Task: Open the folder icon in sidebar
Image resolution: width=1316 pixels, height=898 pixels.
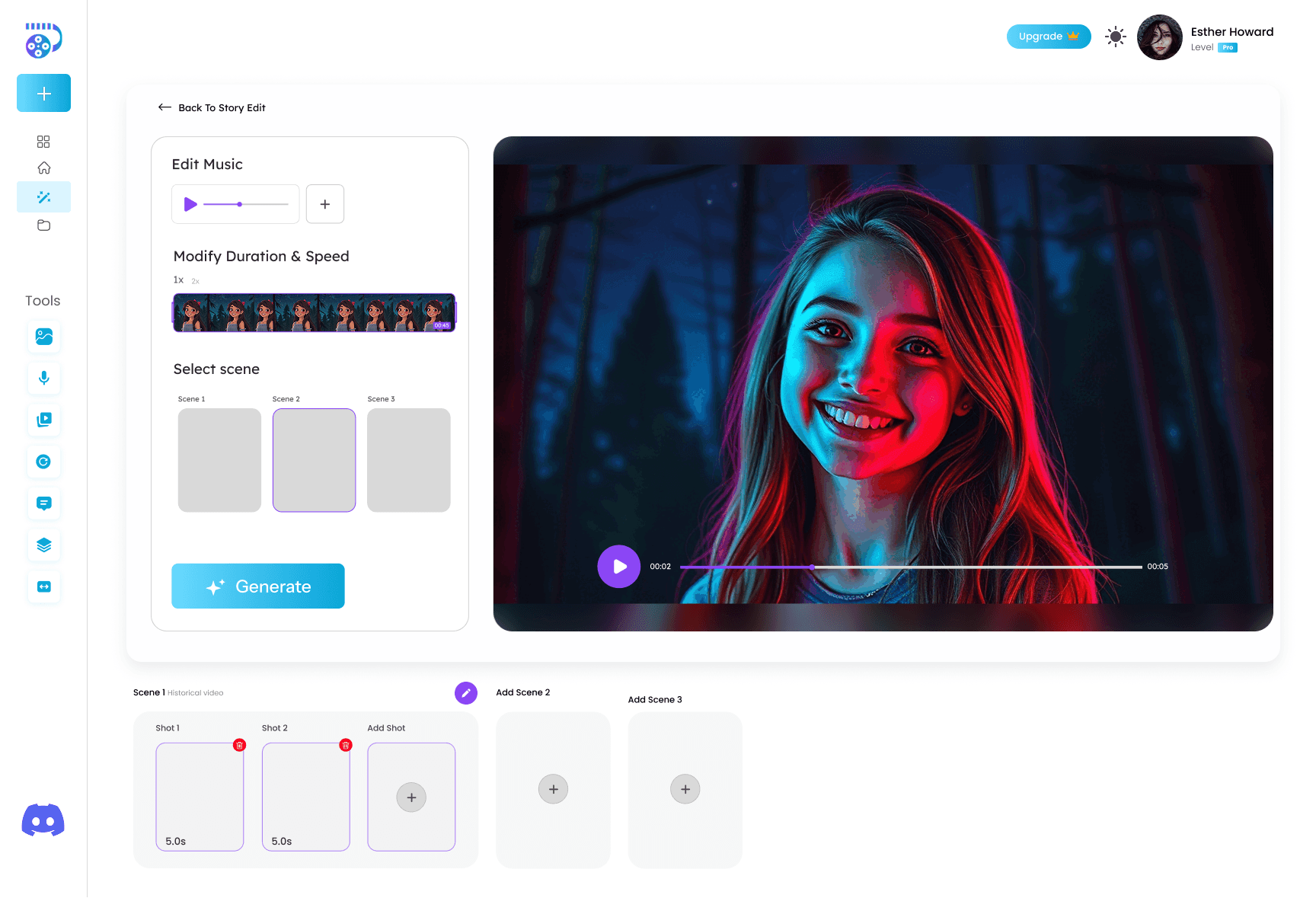Action: [x=44, y=225]
